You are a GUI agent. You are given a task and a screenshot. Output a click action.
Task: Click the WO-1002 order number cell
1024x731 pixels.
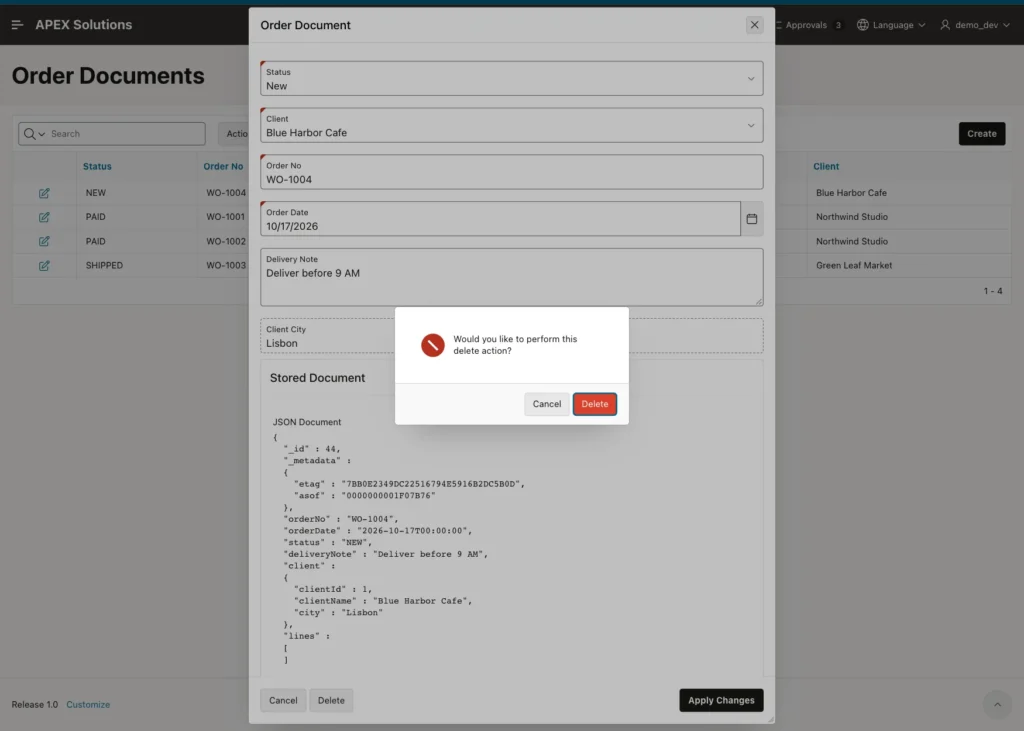[x=226, y=241]
